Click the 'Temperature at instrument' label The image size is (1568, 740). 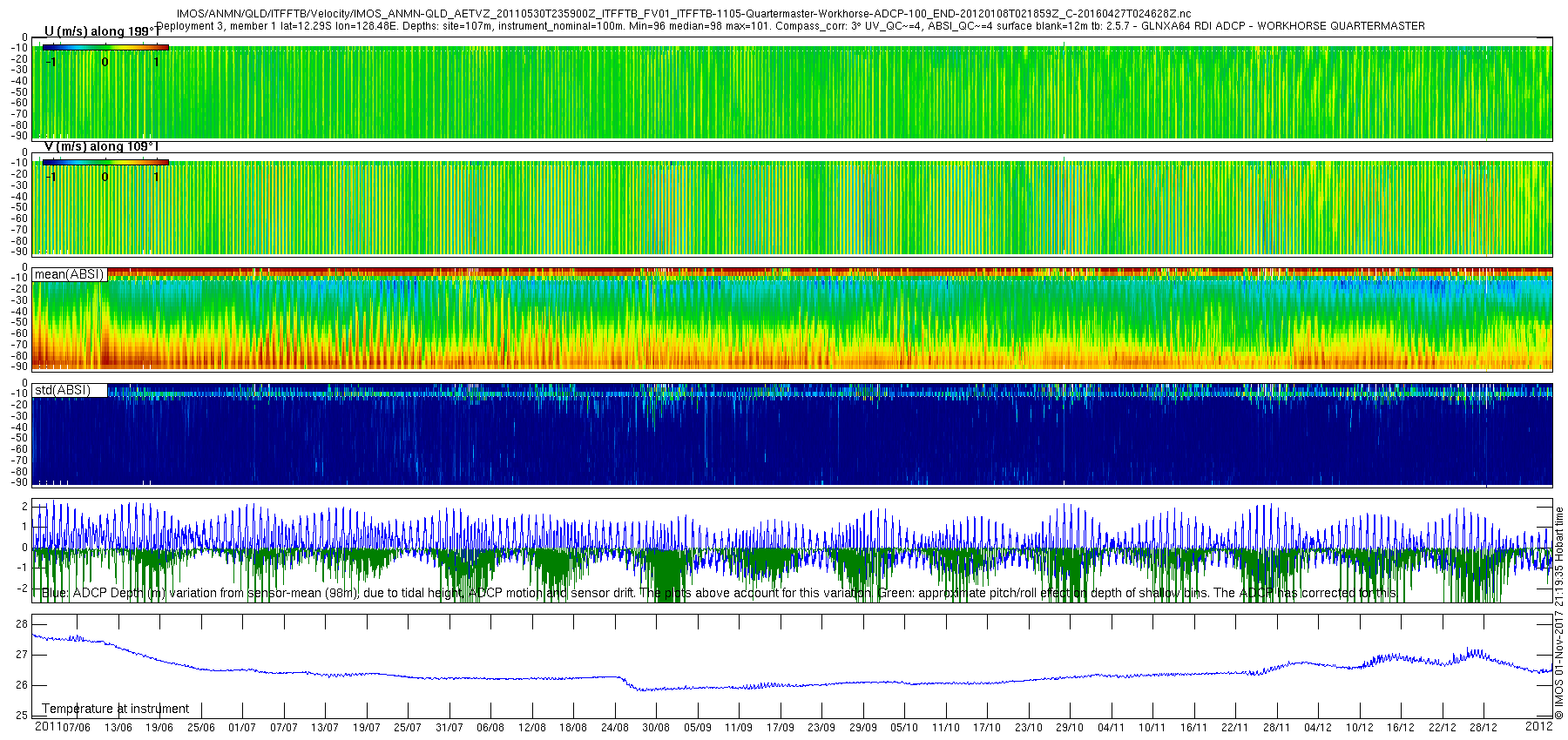[115, 709]
